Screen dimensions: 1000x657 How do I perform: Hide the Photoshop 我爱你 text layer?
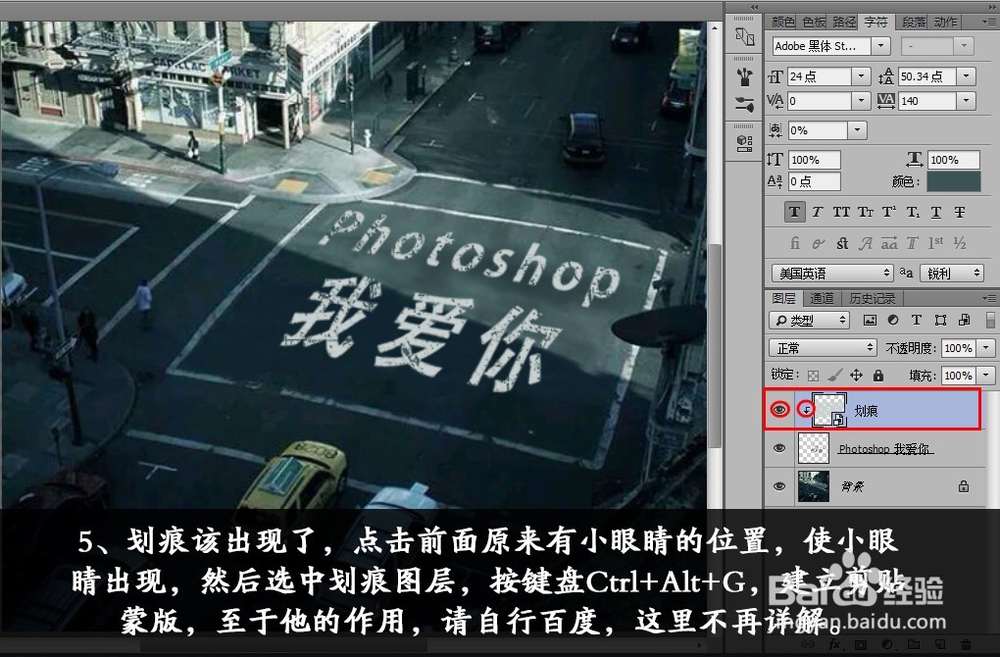pyautogui.click(x=779, y=448)
